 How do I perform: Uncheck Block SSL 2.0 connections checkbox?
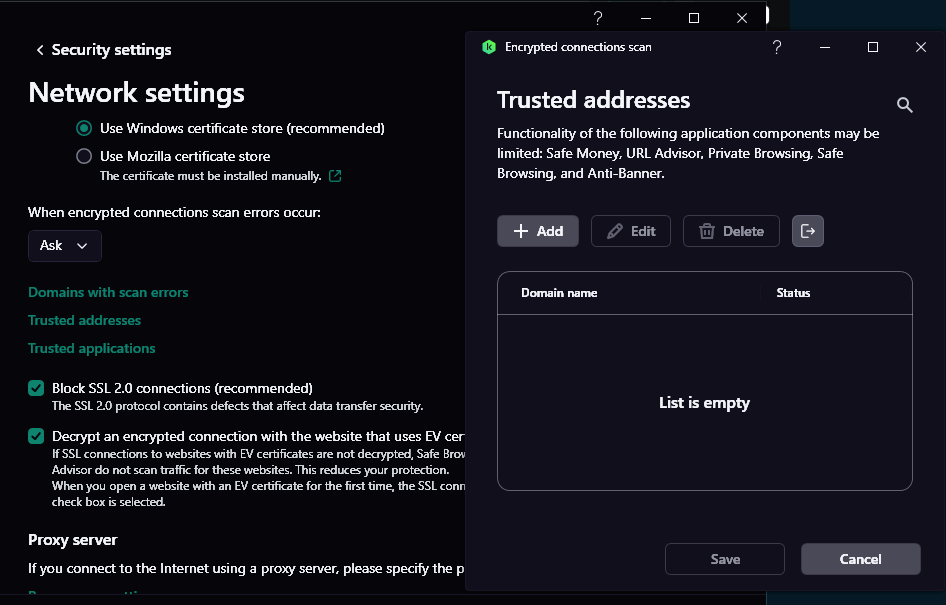[x=36, y=388]
